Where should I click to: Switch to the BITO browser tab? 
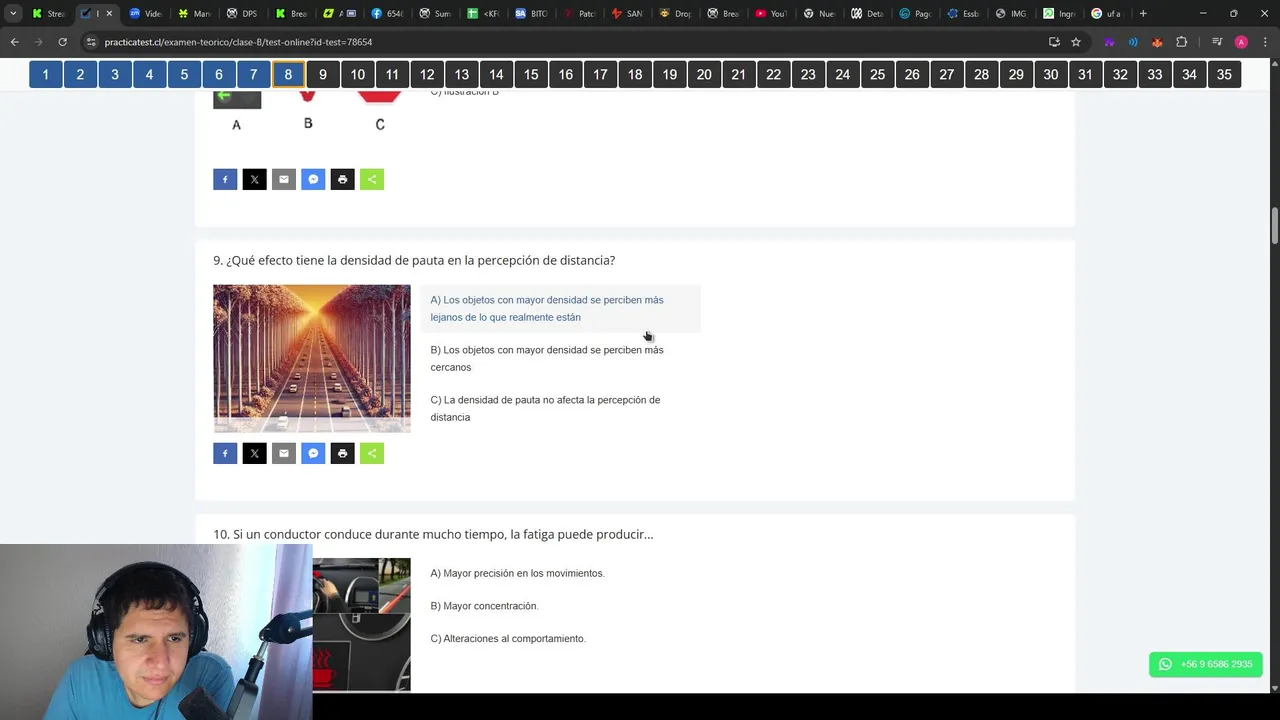pos(531,14)
